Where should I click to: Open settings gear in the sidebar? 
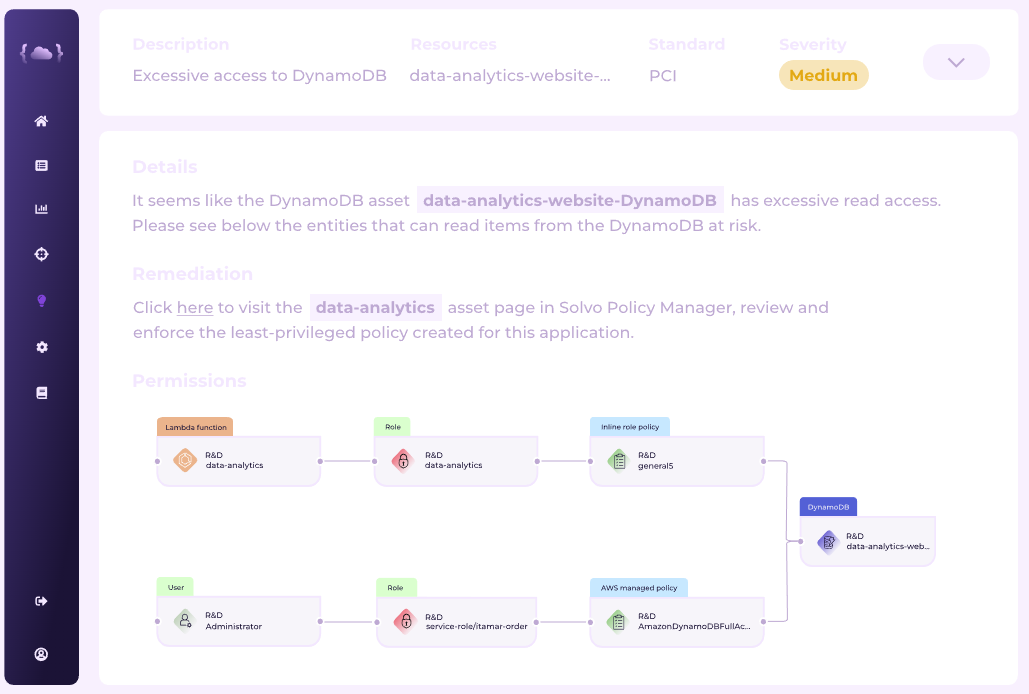click(41, 347)
